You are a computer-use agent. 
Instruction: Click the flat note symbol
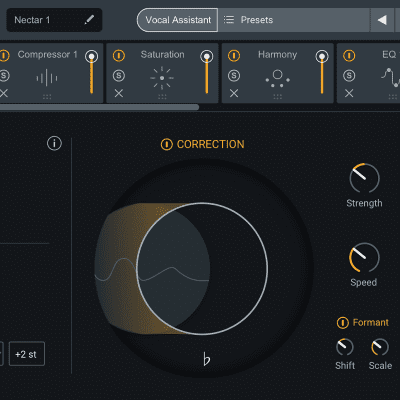[207, 359]
